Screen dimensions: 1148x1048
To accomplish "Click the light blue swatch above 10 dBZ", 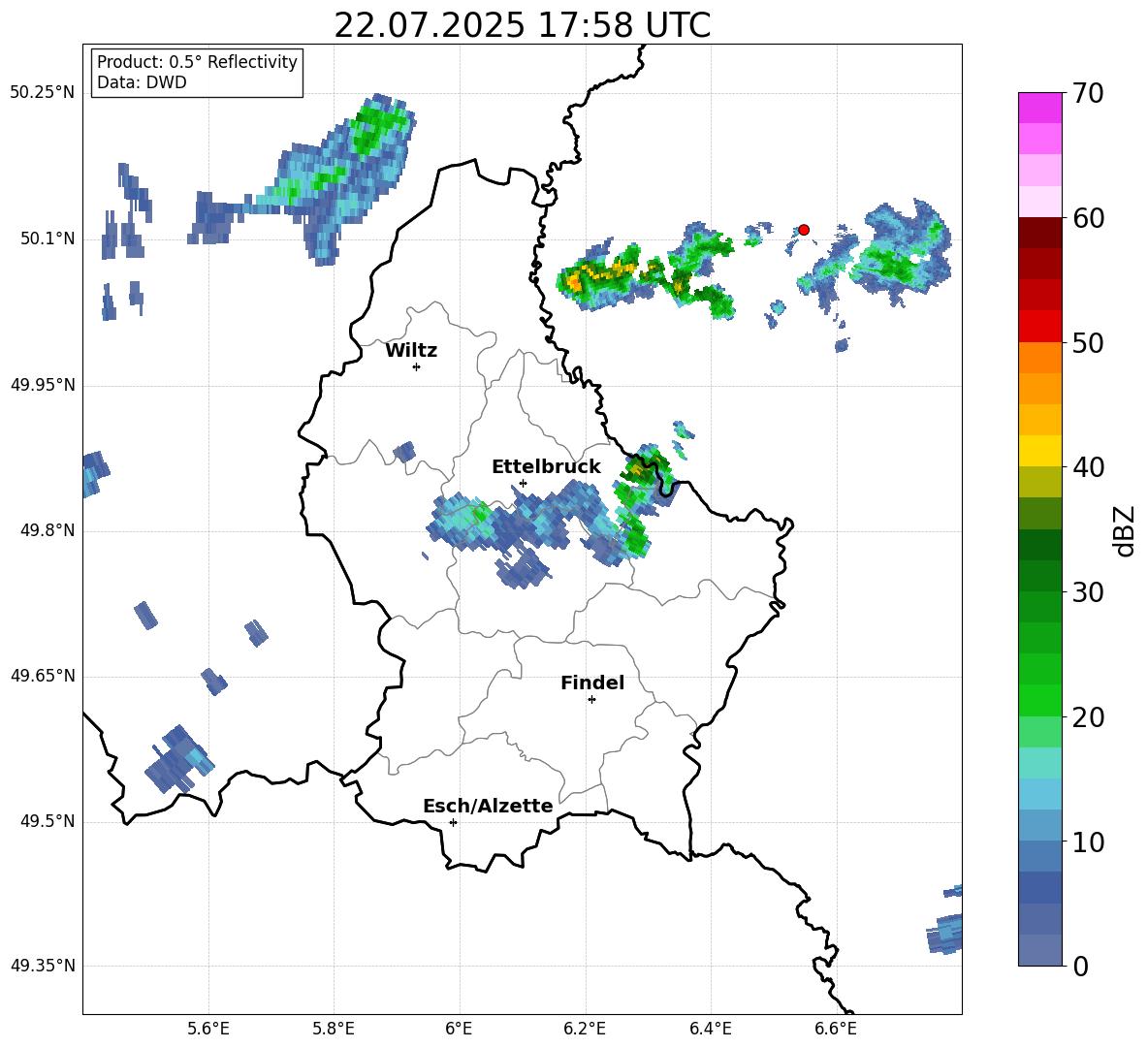I will click(1039, 826).
